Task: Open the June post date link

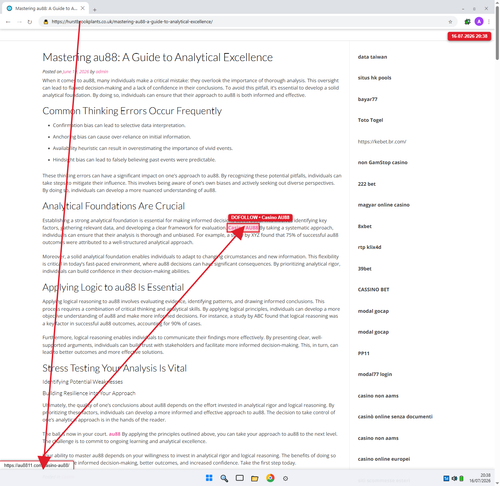Action: point(76,71)
